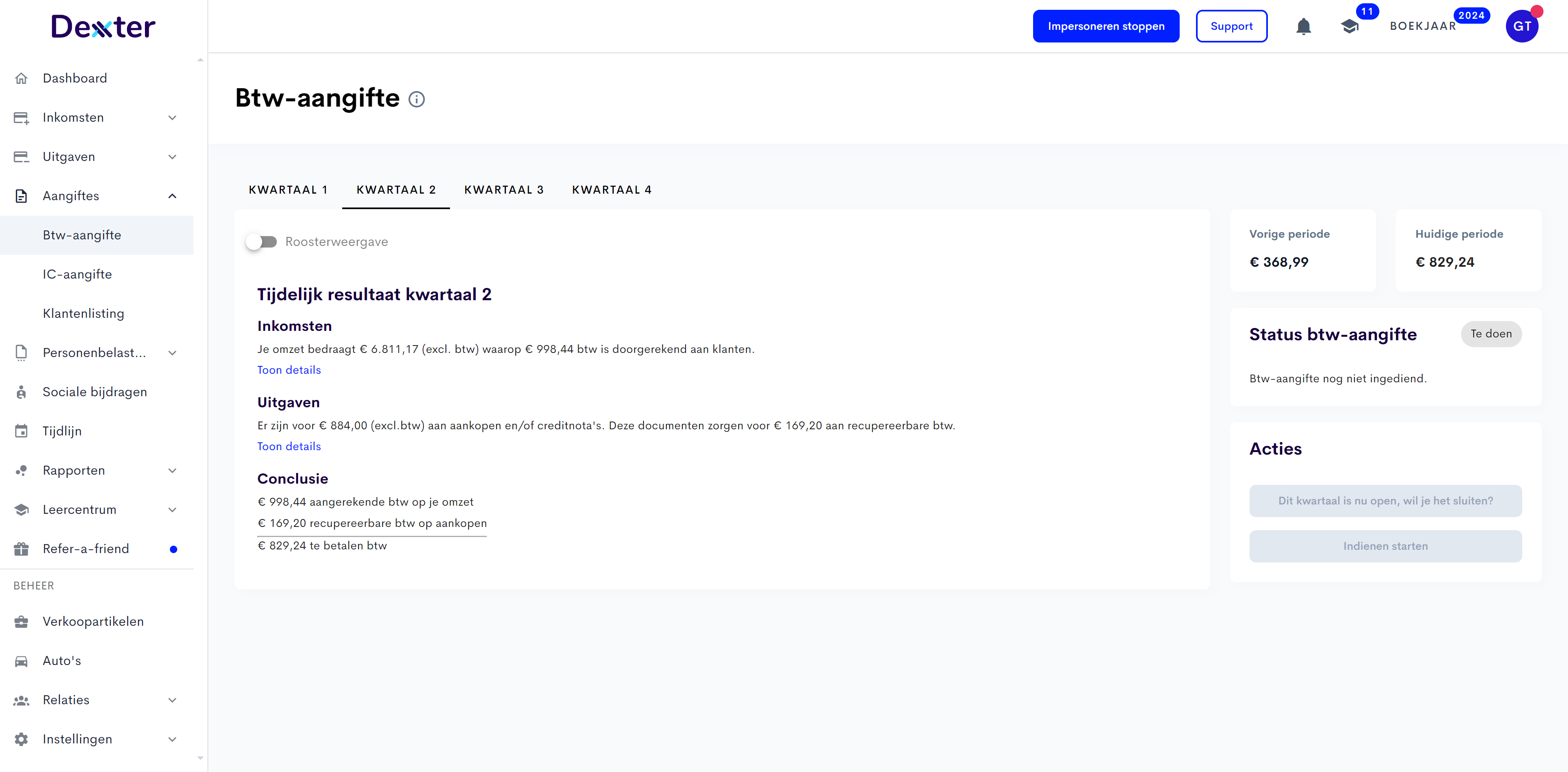Open IC-aangifte in the sidebar
1568x772 pixels.
(x=77, y=274)
